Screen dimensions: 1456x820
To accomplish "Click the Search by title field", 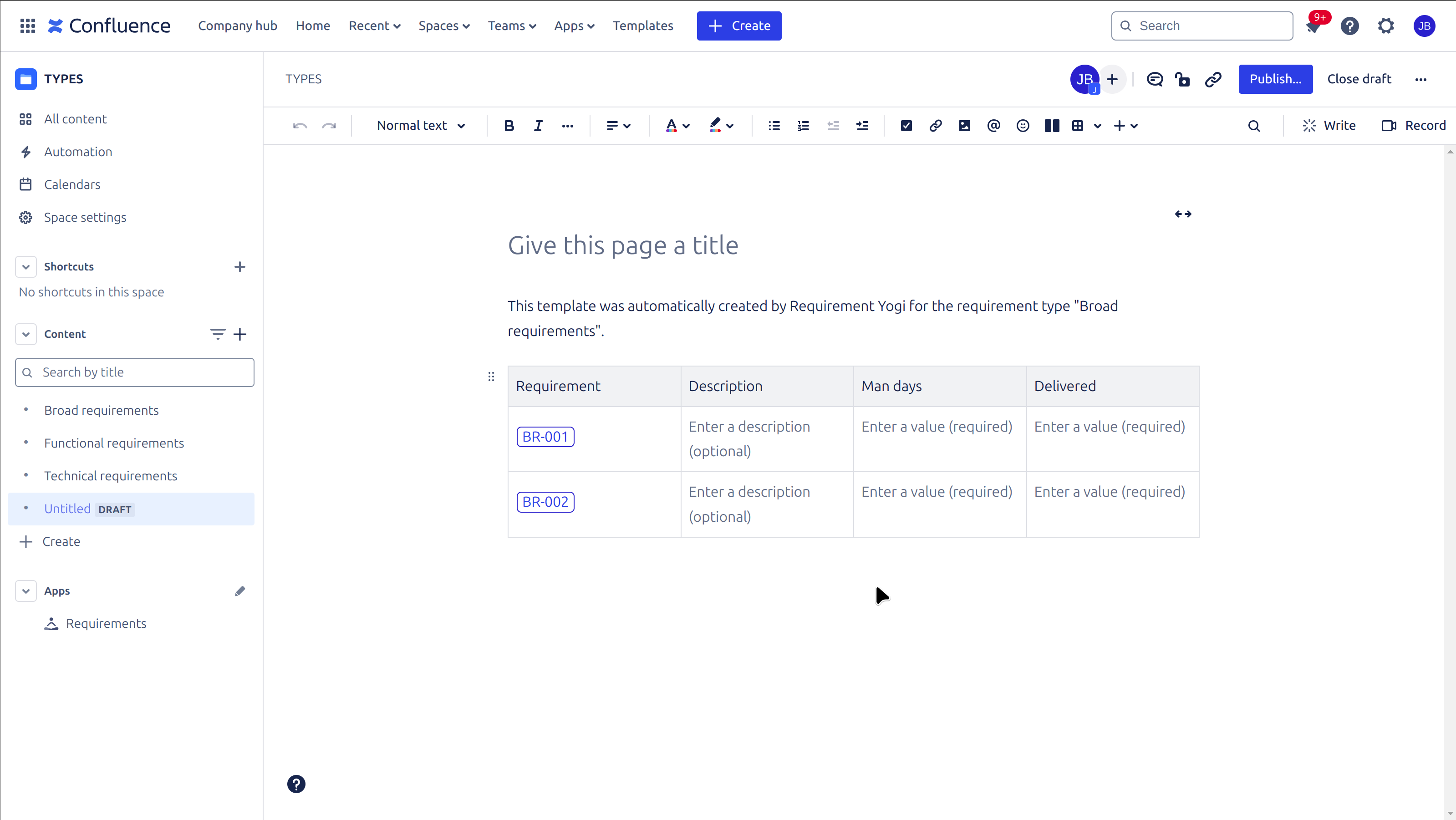I will [x=134, y=372].
